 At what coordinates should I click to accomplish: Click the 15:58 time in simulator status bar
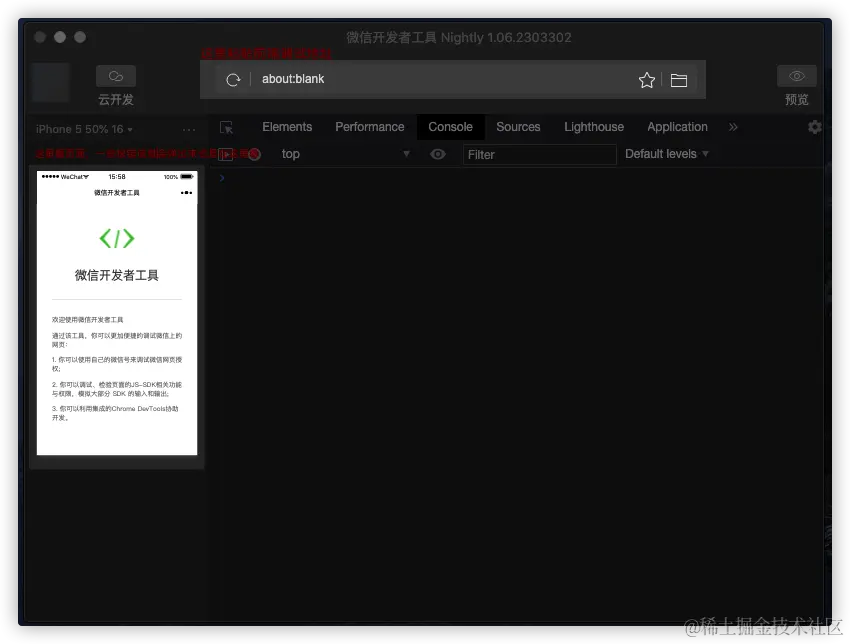tap(117, 177)
